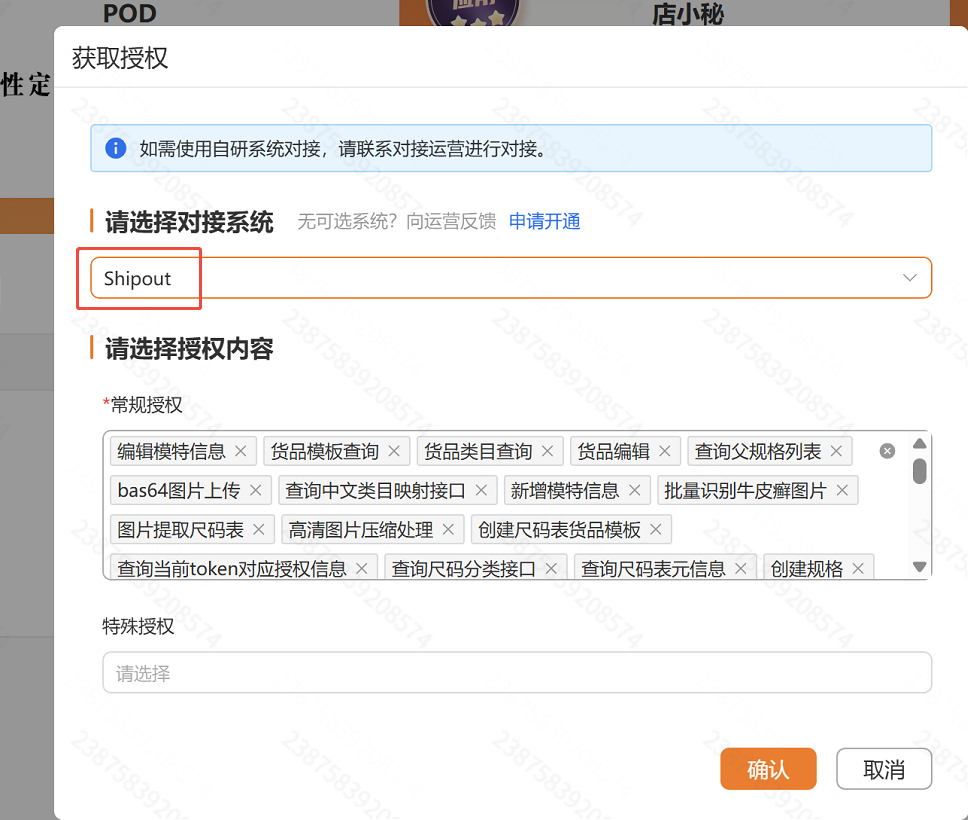Click the 常规授权 field label

point(146,405)
